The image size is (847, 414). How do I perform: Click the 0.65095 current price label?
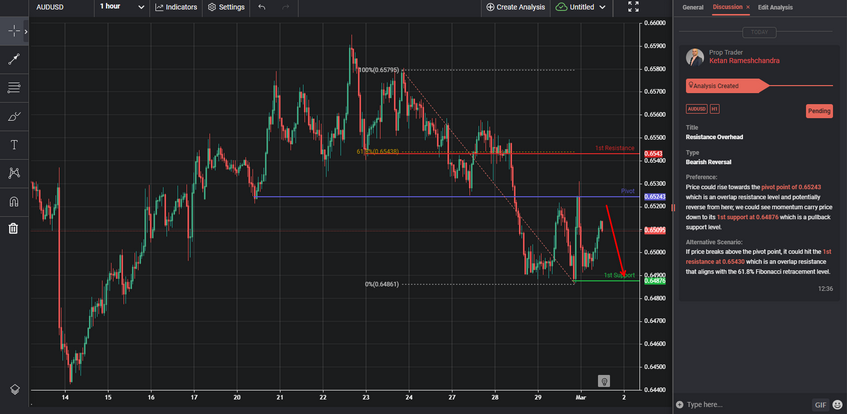pos(654,231)
